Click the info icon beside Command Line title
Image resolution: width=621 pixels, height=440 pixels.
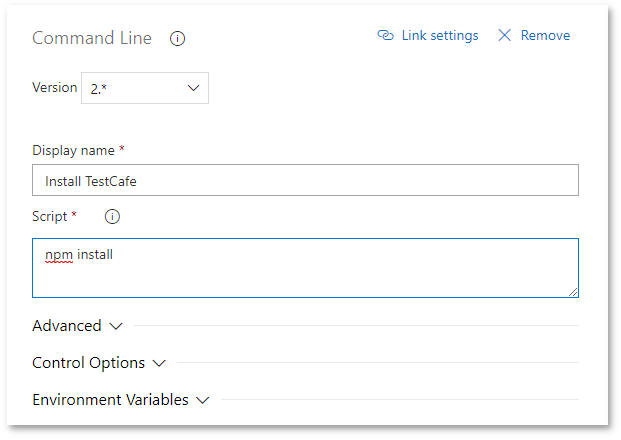[x=178, y=39]
